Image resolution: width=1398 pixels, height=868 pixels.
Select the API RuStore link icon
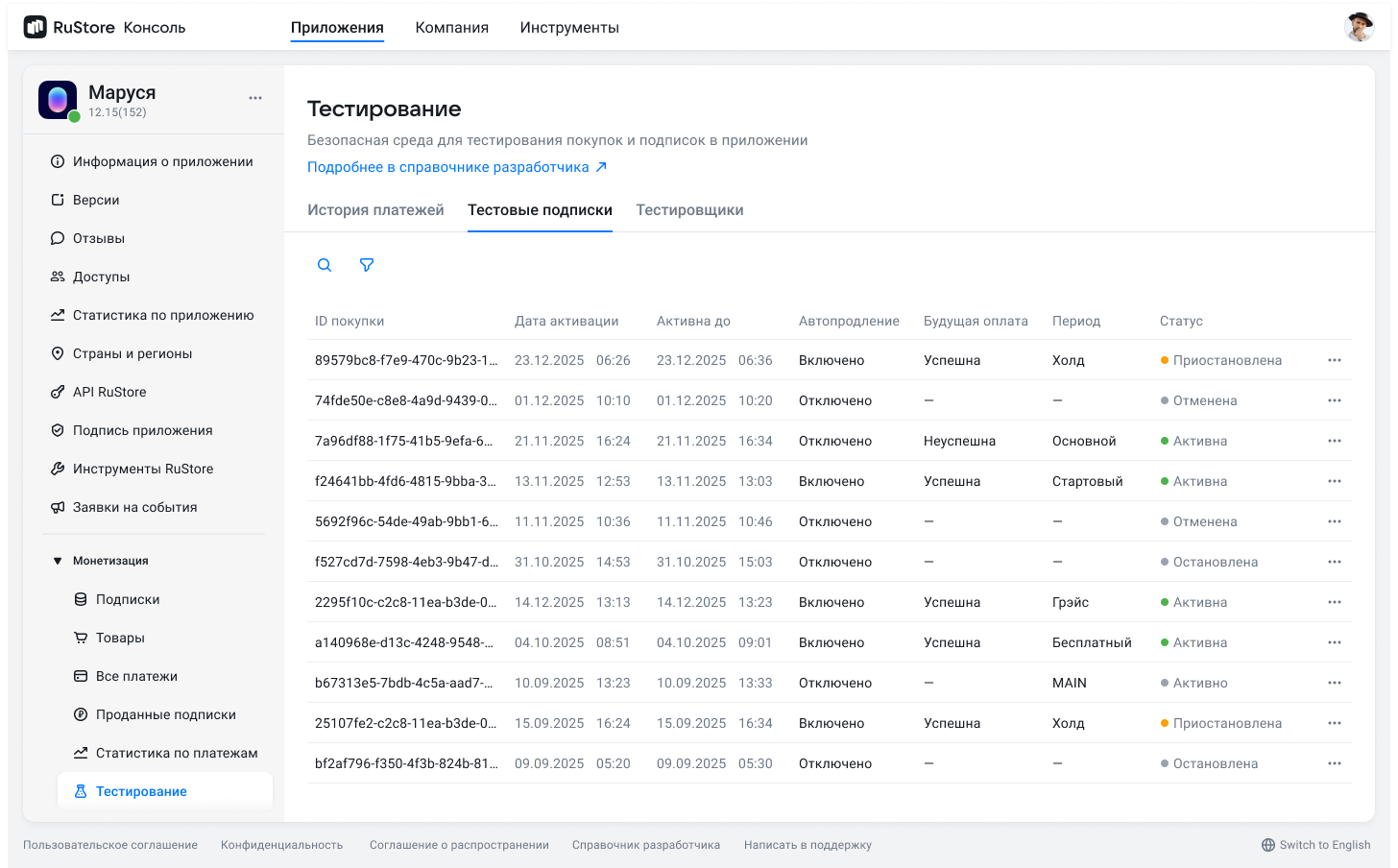[60, 392]
